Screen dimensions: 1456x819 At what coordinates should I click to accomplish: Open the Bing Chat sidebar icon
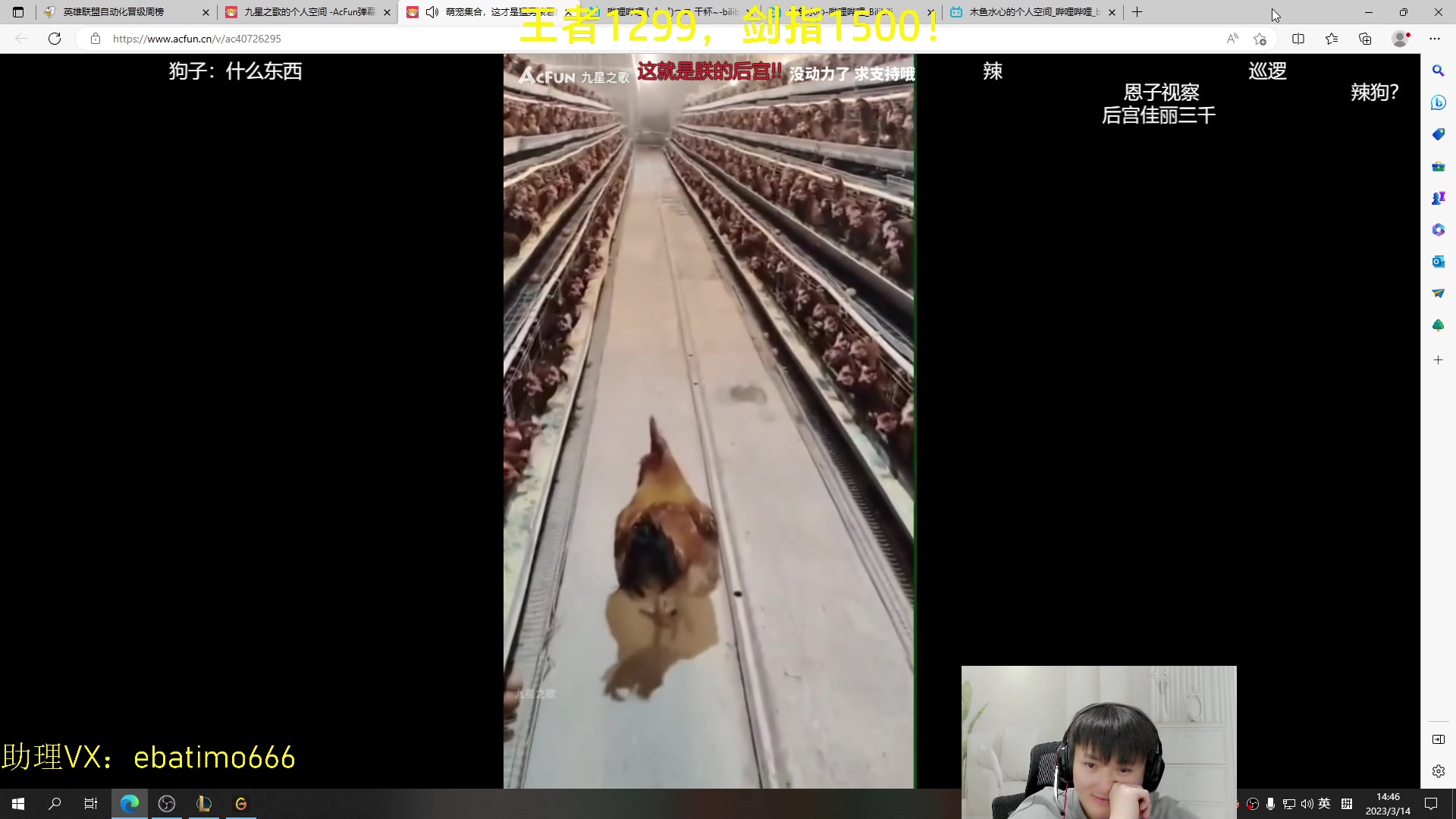(1438, 102)
